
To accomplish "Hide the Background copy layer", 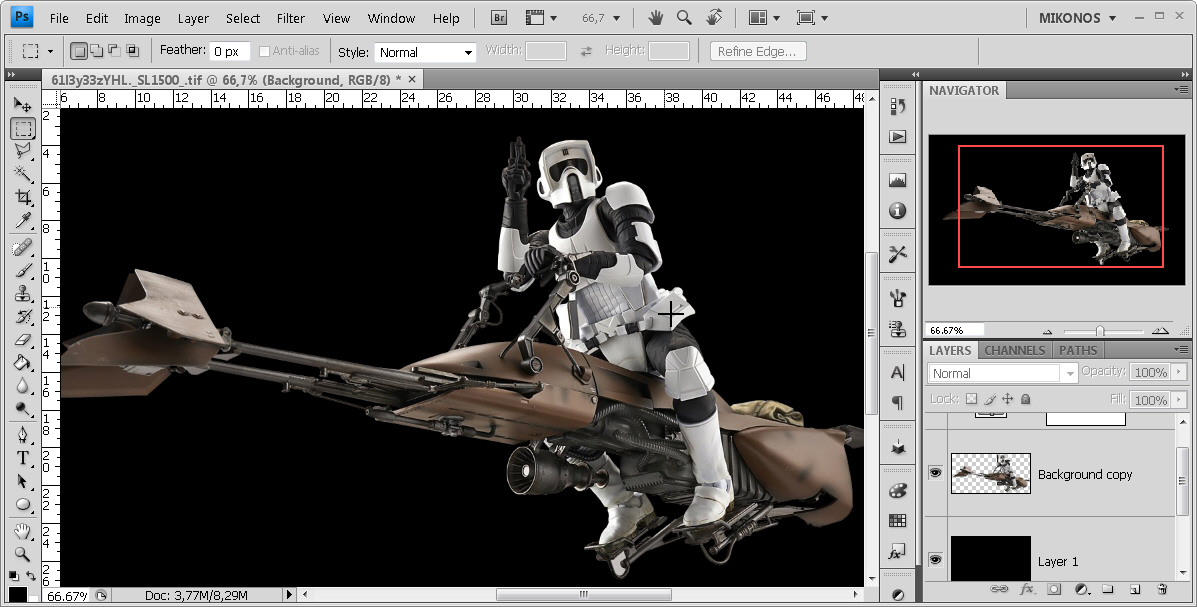I will coord(936,473).
